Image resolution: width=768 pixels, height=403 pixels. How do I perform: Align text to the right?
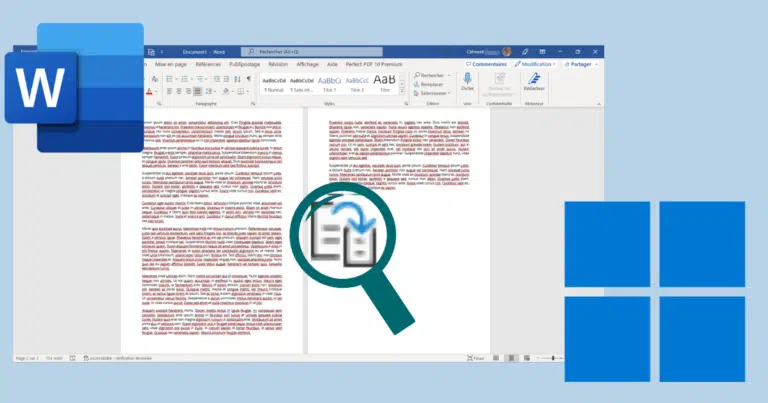click(188, 92)
